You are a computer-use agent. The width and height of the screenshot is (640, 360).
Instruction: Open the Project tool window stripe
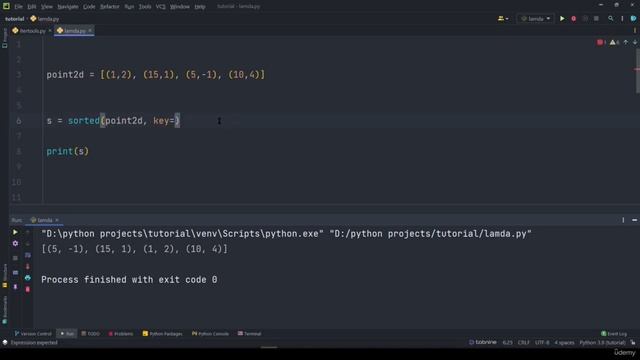[4, 38]
